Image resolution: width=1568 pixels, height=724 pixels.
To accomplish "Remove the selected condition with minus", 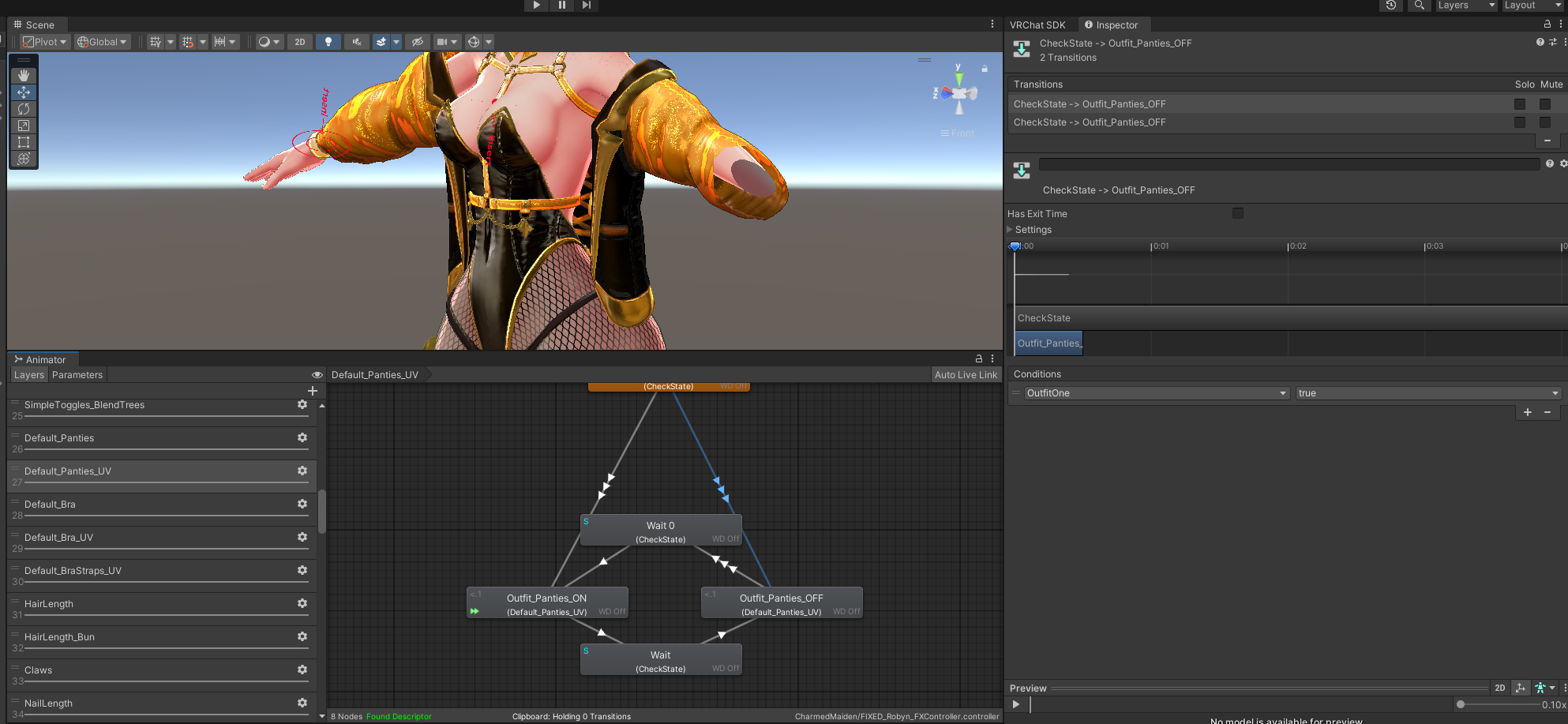I will pos(1547,412).
